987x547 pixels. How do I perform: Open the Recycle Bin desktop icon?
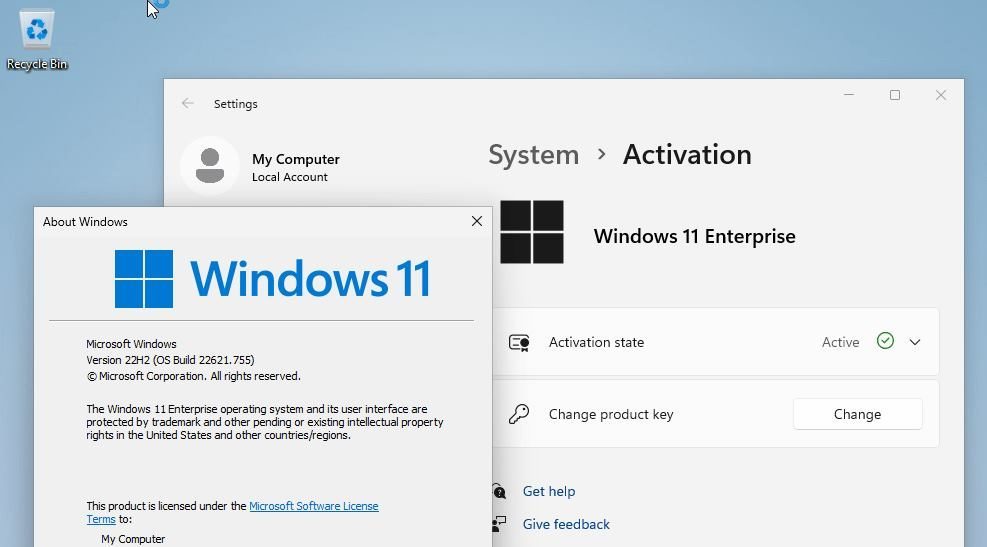pyautogui.click(x=37, y=39)
